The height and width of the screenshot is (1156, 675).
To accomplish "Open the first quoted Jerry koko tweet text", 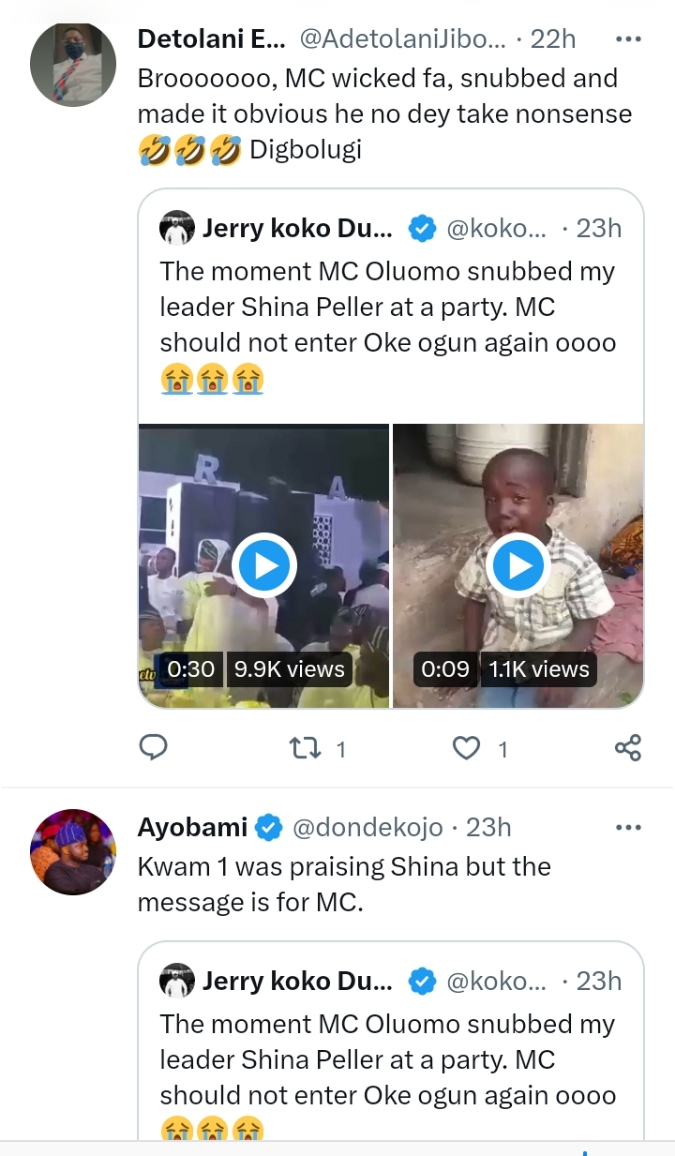I will click(387, 307).
